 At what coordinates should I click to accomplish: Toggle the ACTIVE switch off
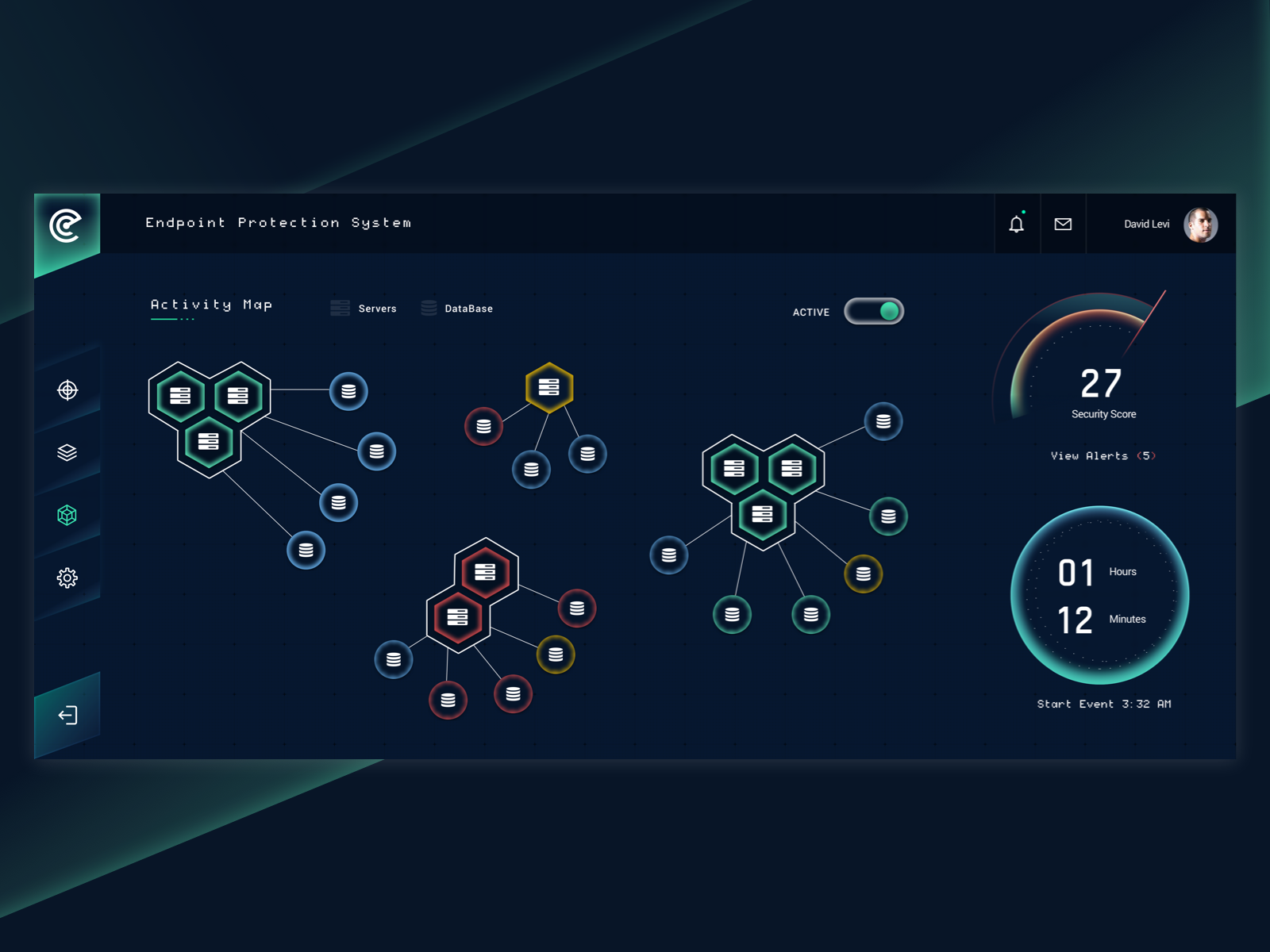click(873, 312)
